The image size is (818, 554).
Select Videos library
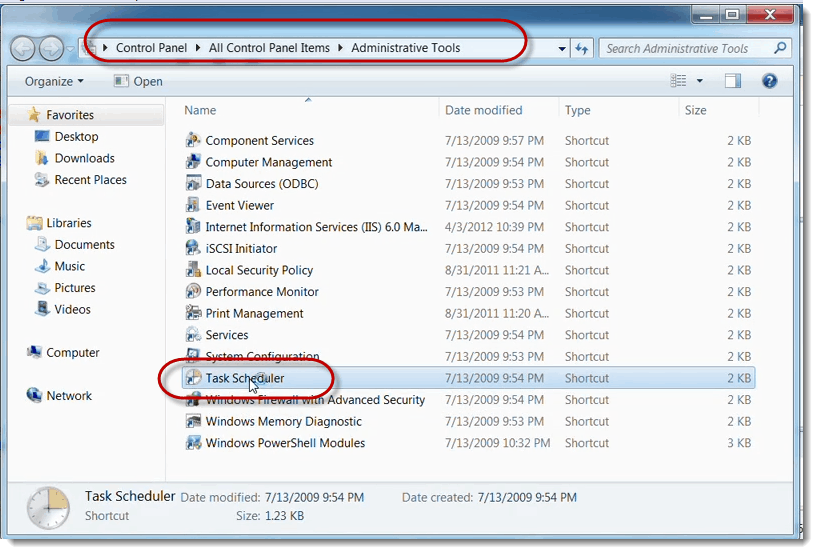[72, 309]
